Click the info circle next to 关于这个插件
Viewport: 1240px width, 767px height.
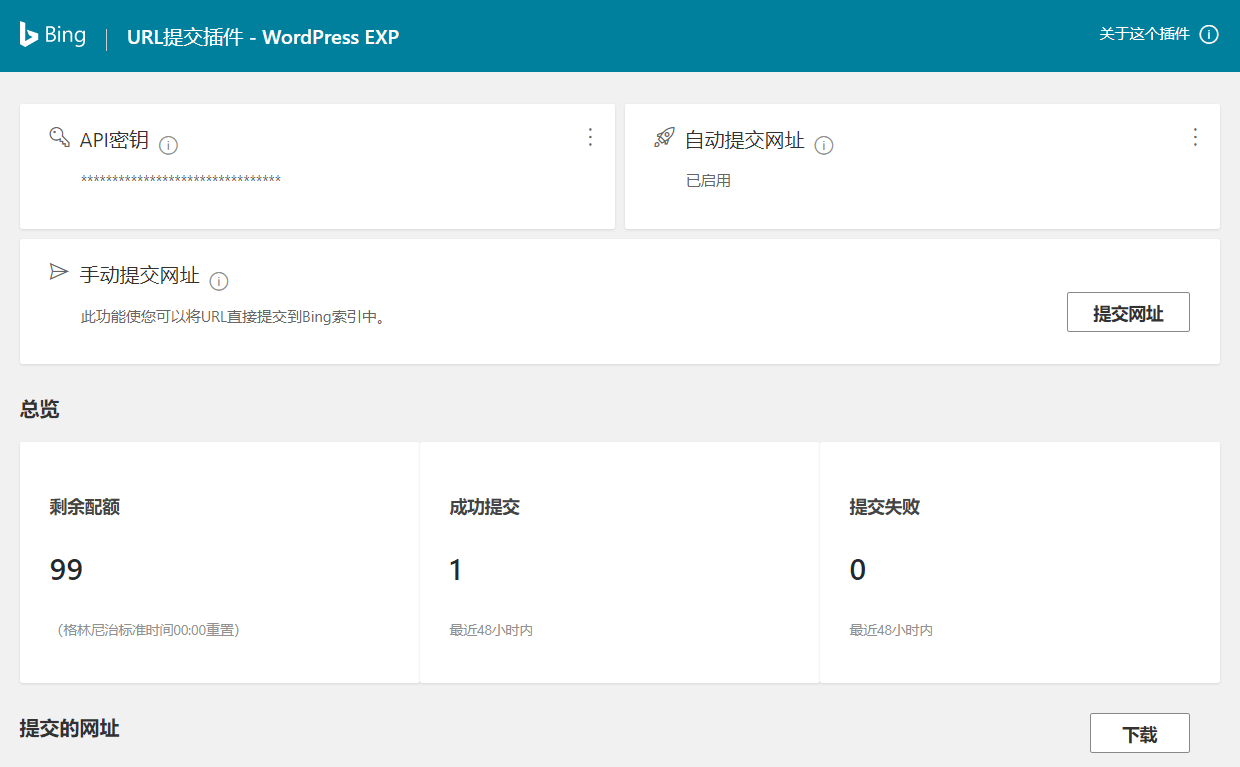(x=1209, y=35)
